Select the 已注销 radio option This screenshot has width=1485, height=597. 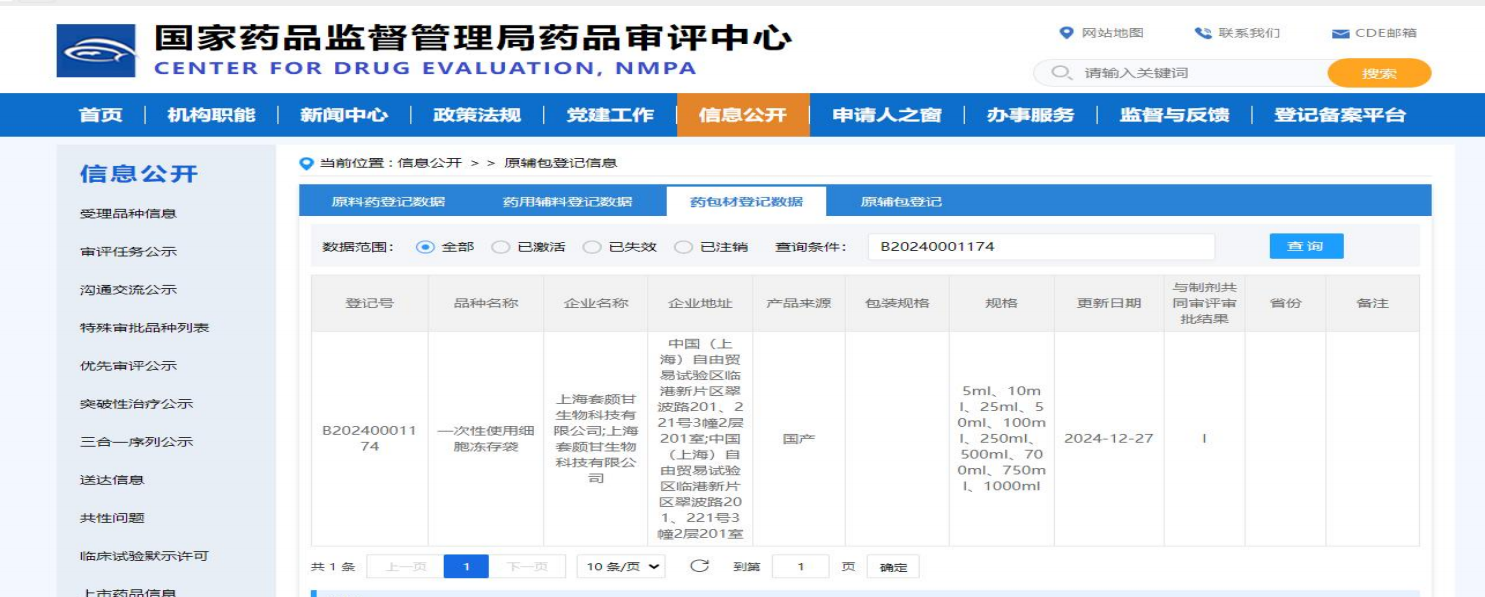coord(683,247)
